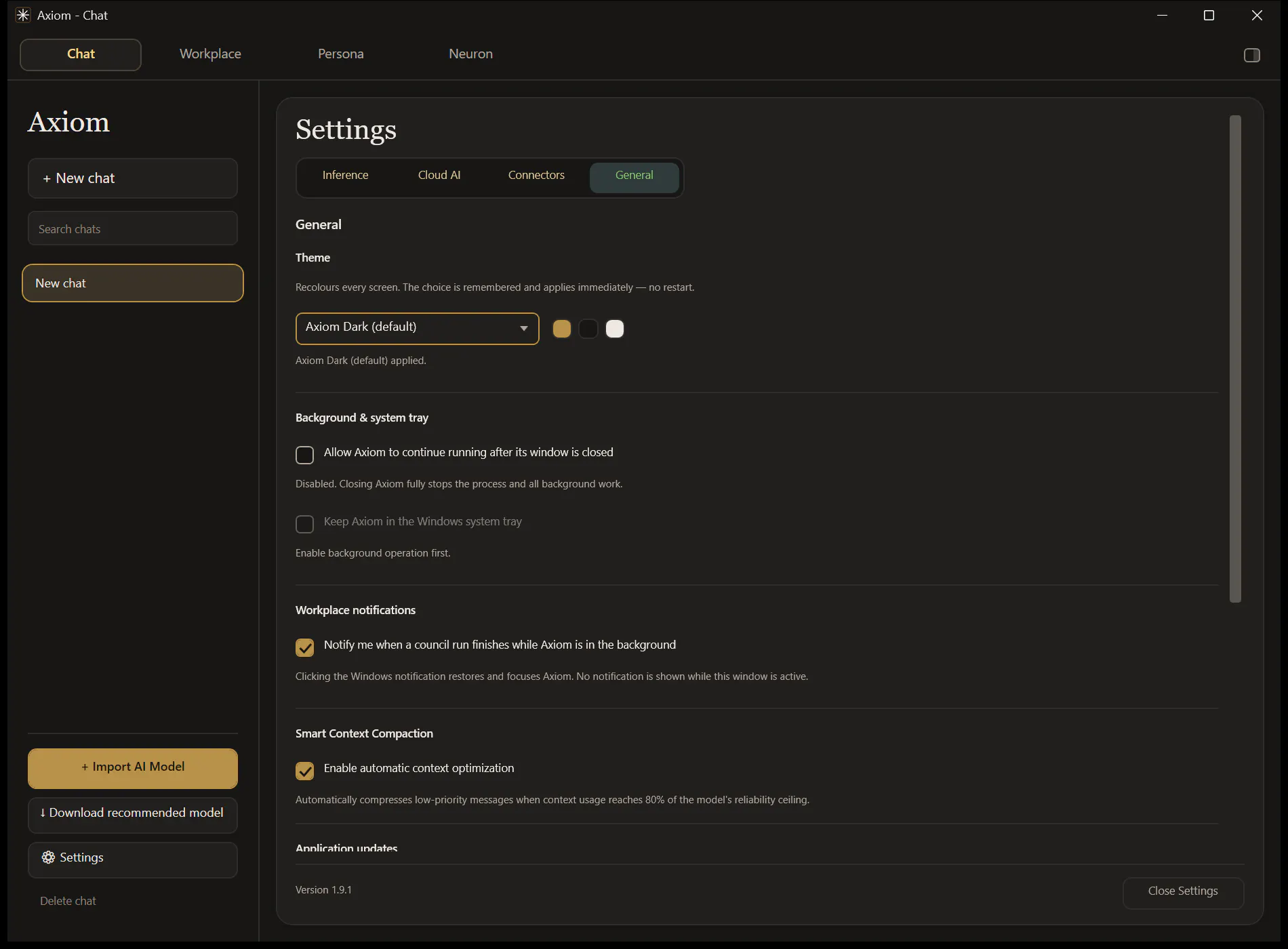
Task: Click the Workplace notifications heading
Action: (x=355, y=610)
